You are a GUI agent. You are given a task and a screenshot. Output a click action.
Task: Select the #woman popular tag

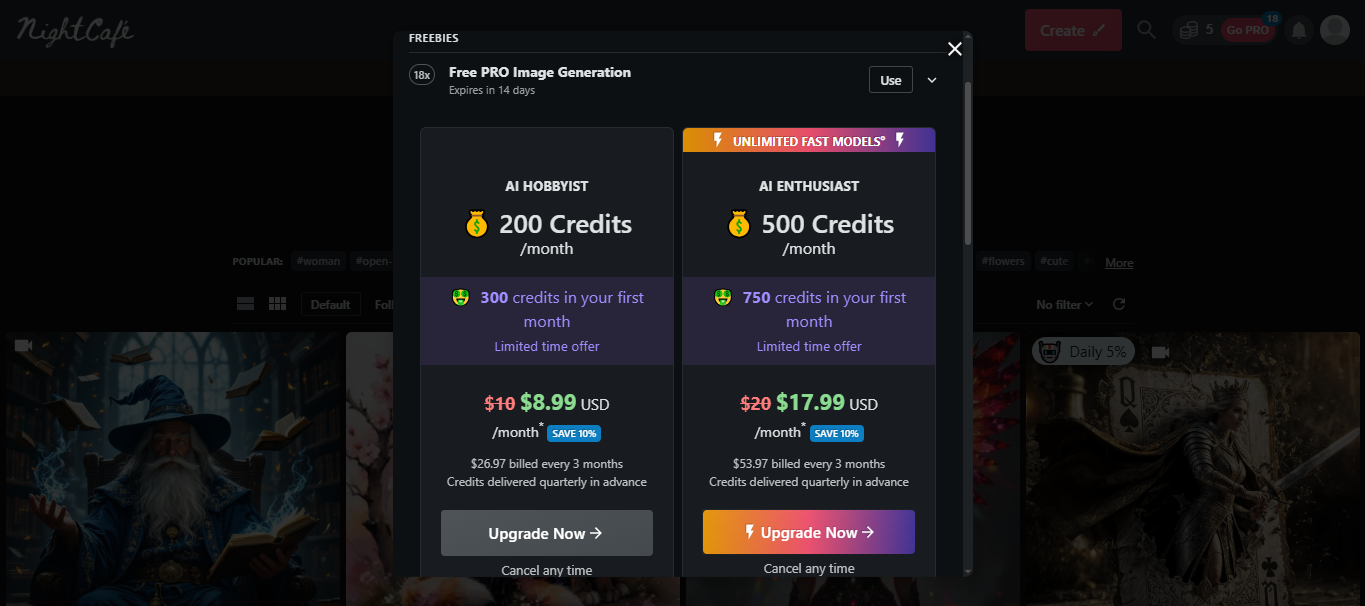(318, 262)
